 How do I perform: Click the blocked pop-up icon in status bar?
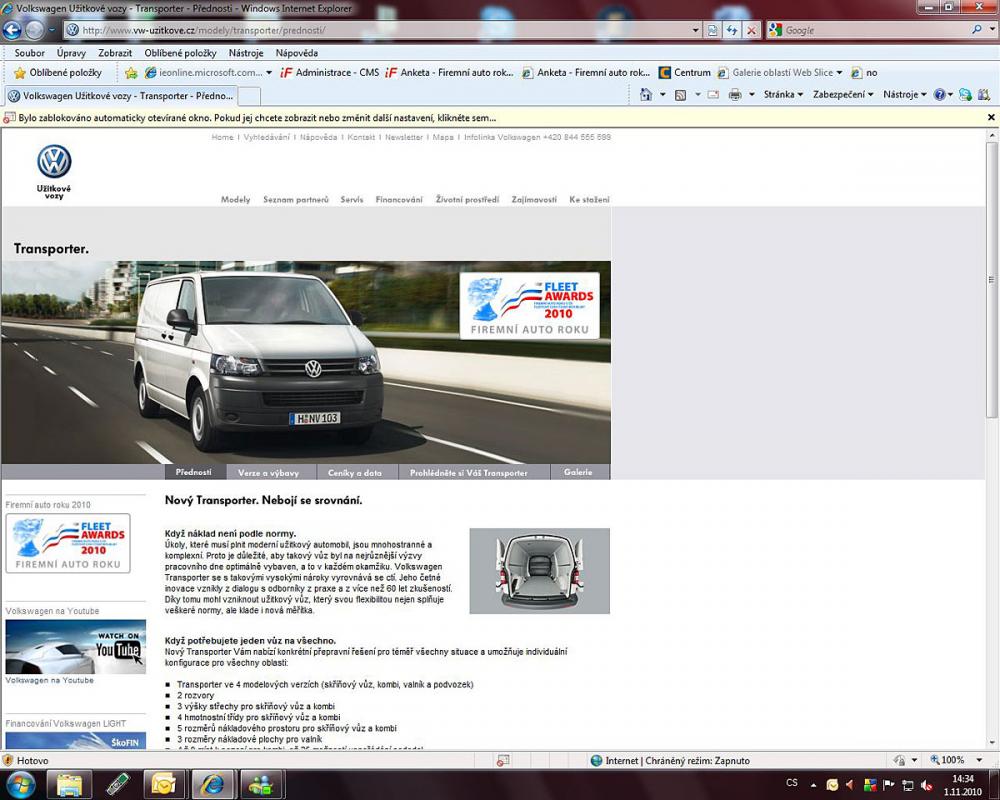pos(503,760)
